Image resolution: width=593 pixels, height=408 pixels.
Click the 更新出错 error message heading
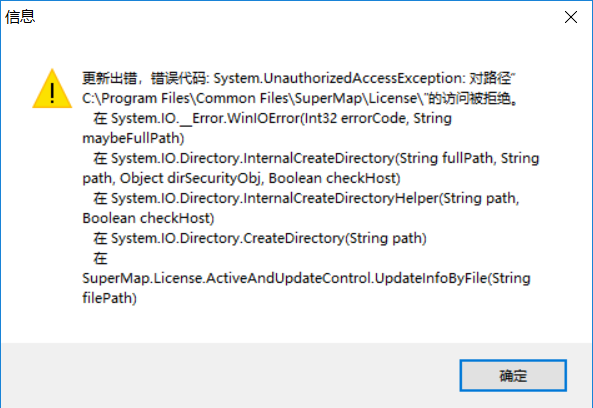[109, 78]
